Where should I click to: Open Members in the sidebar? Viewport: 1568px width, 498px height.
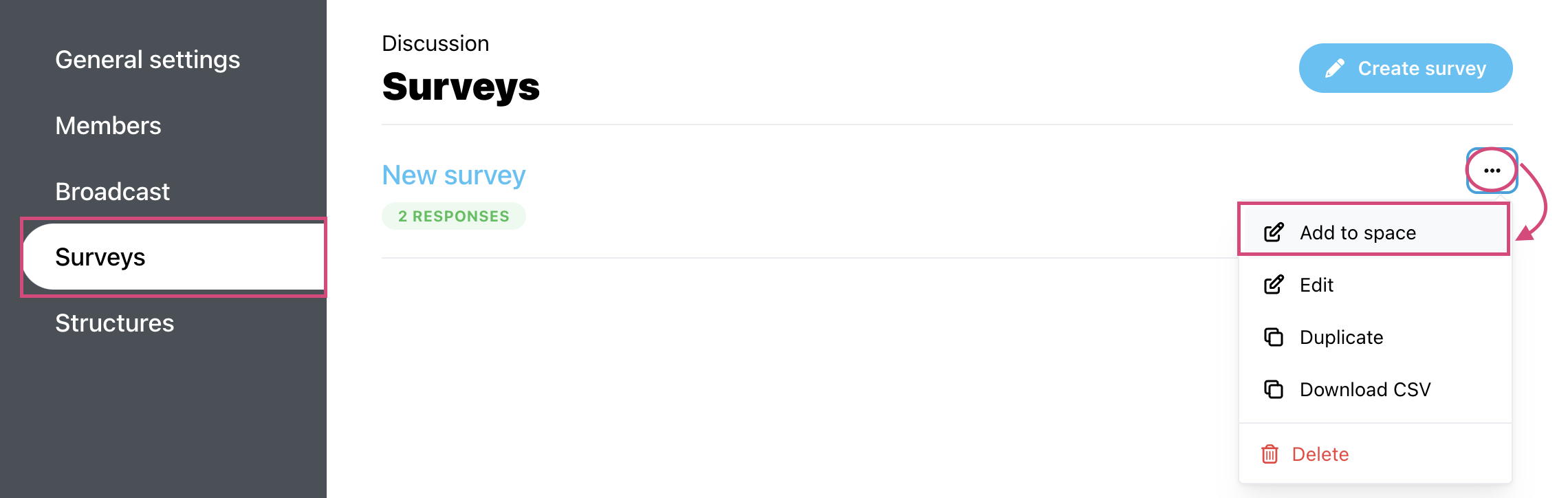pyautogui.click(x=108, y=126)
